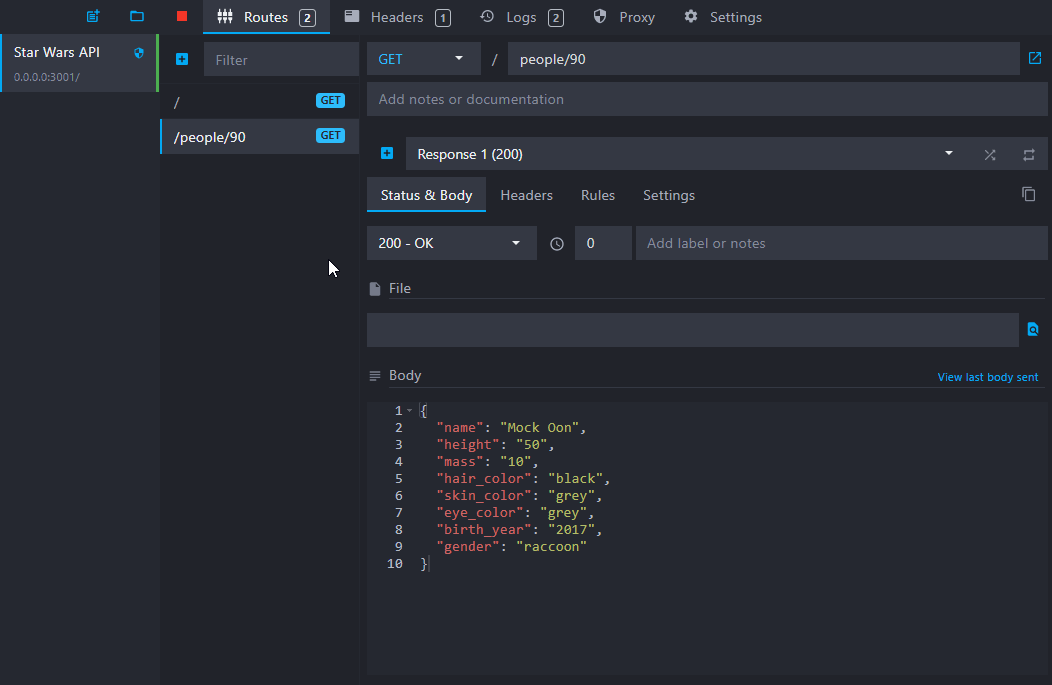Click View last body sent link

tap(987, 377)
